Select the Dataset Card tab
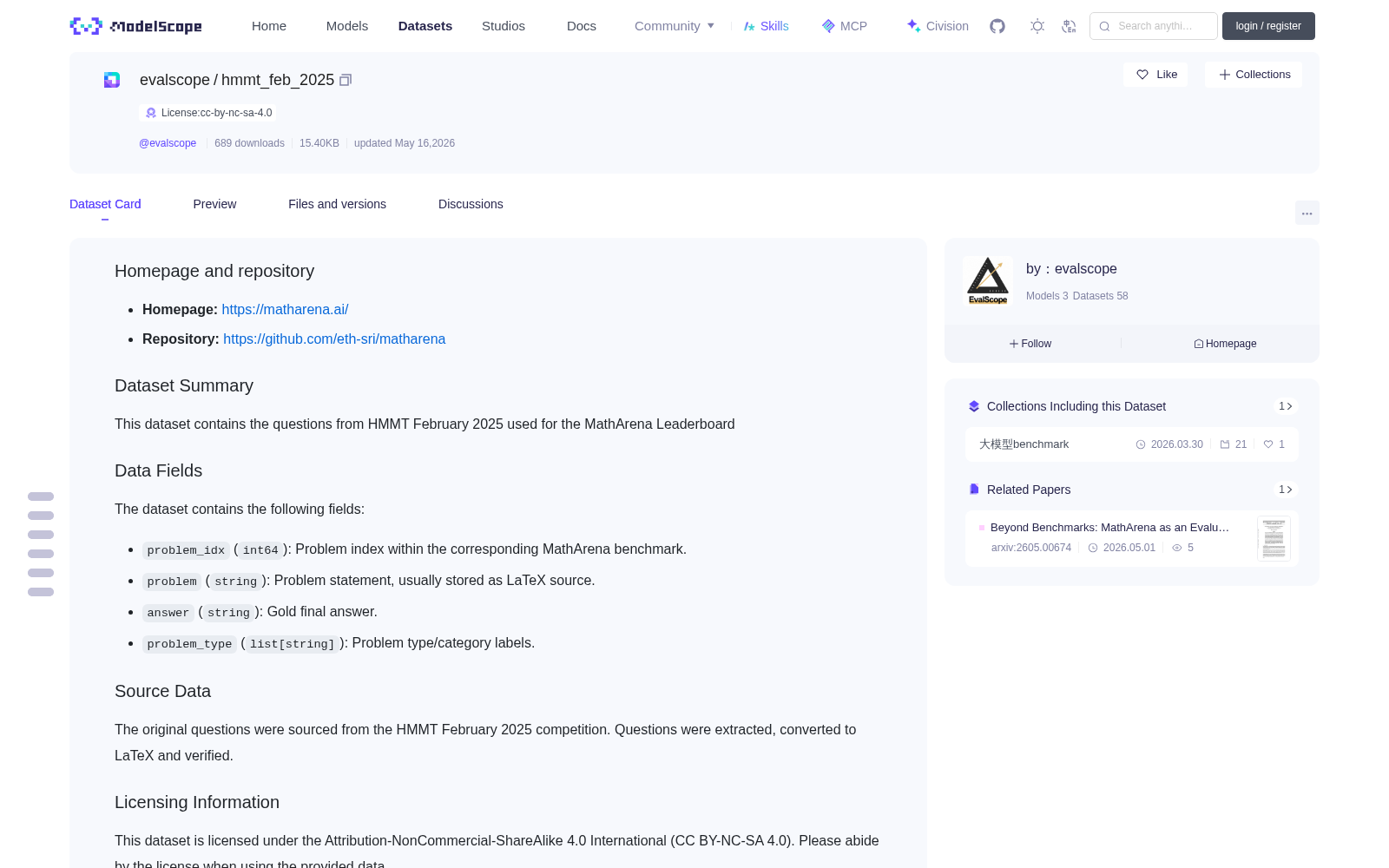Viewport: 1389px width, 868px height. coord(105,204)
